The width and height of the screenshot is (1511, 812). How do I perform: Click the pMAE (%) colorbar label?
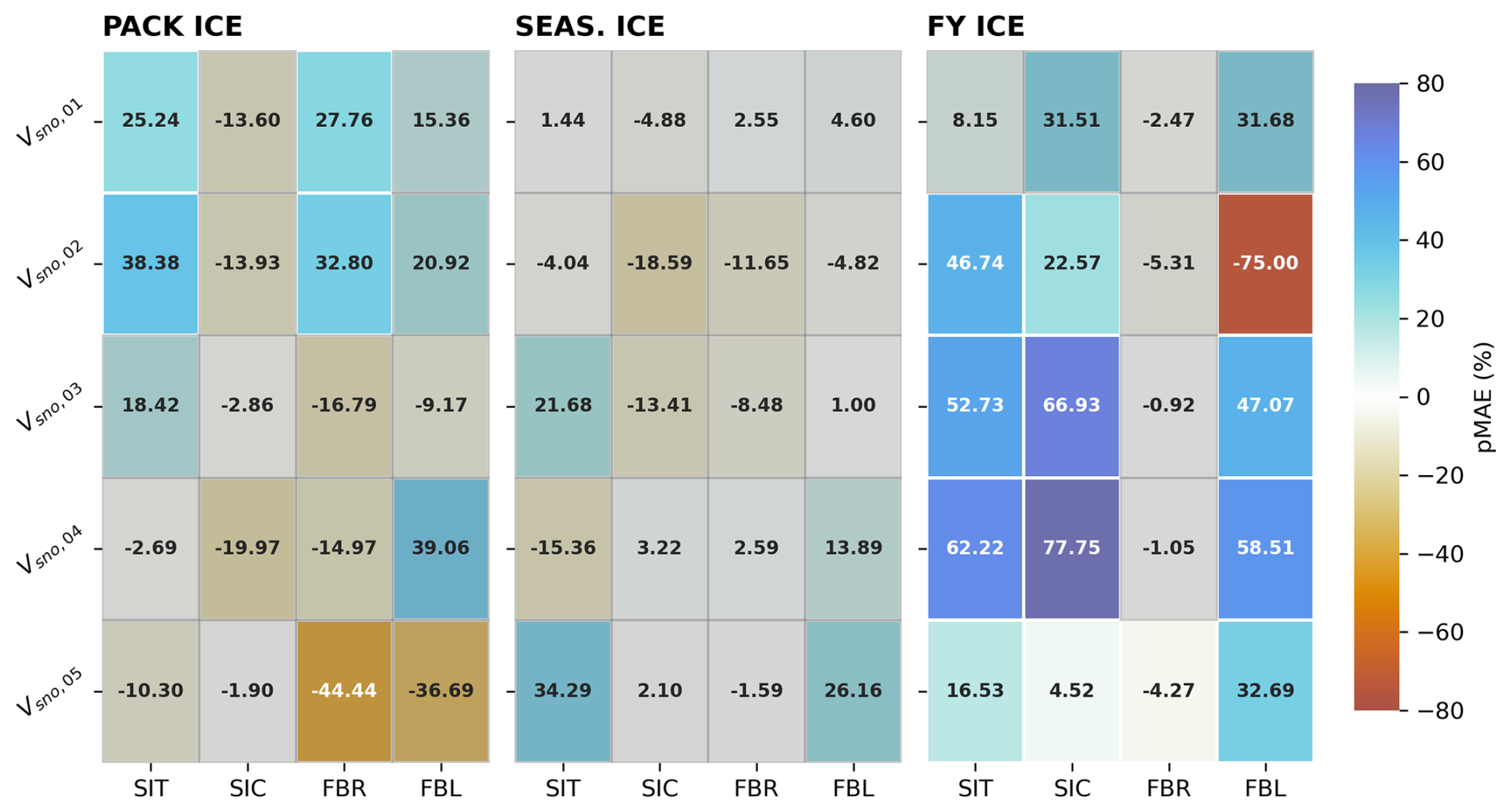point(1484,397)
